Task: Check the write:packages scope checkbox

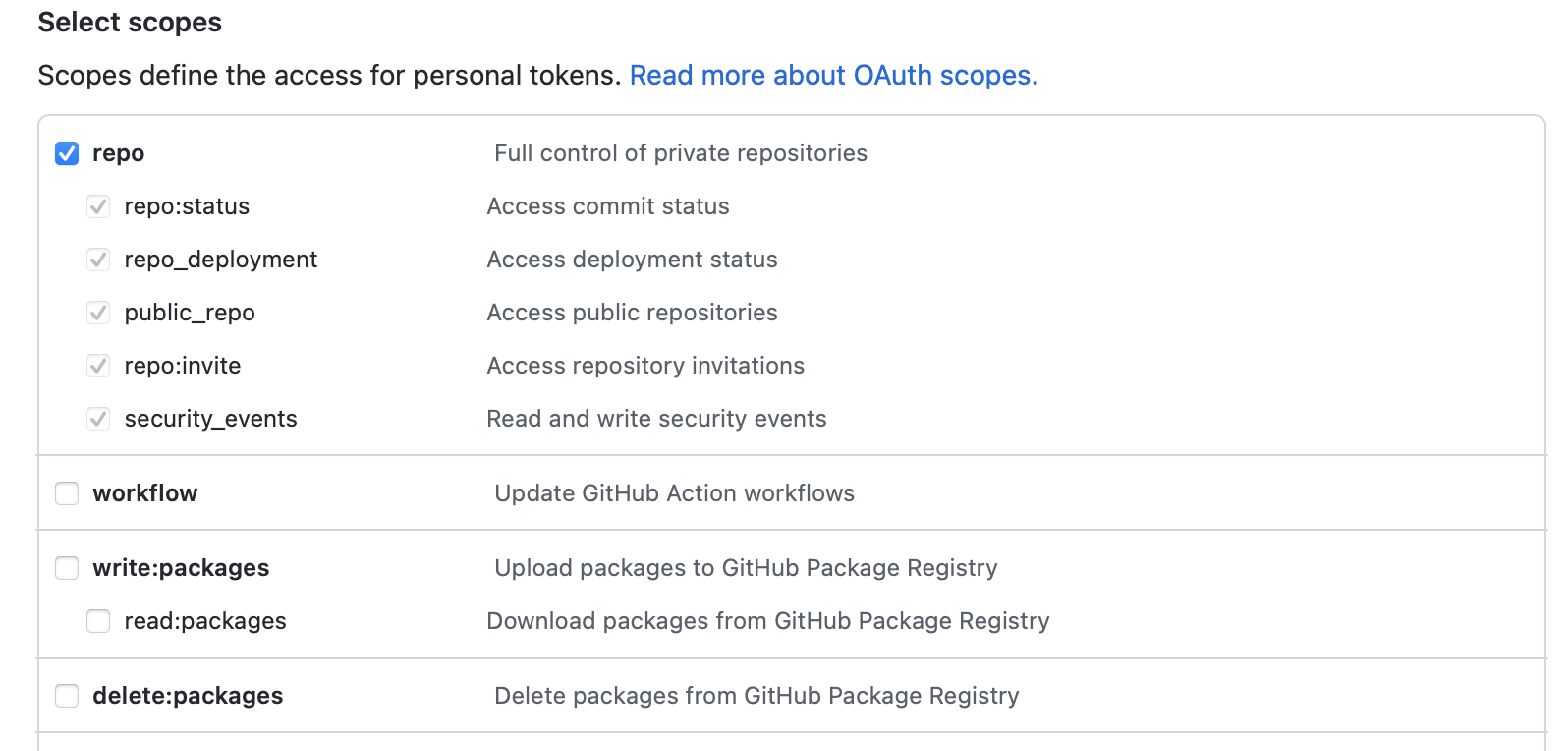Action: (67, 568)
